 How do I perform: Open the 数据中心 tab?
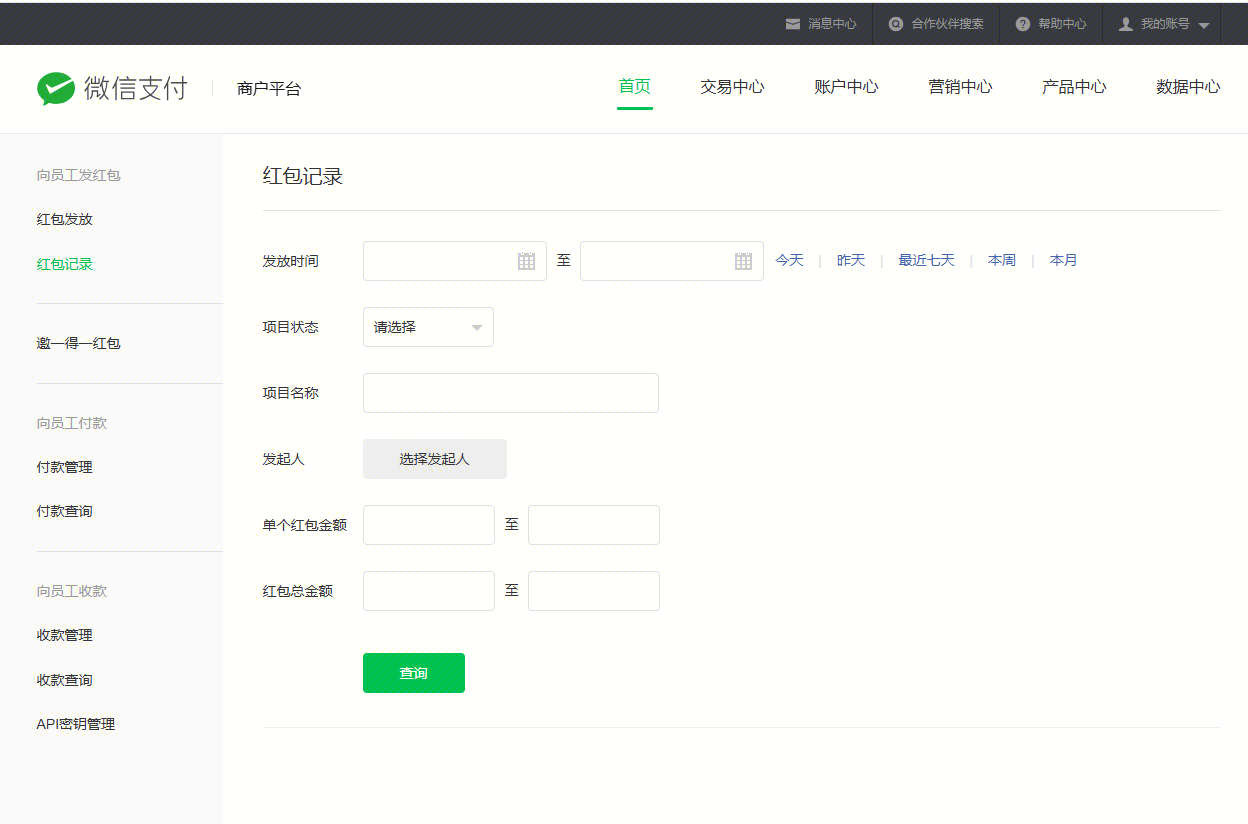(x=1188, y=87)
